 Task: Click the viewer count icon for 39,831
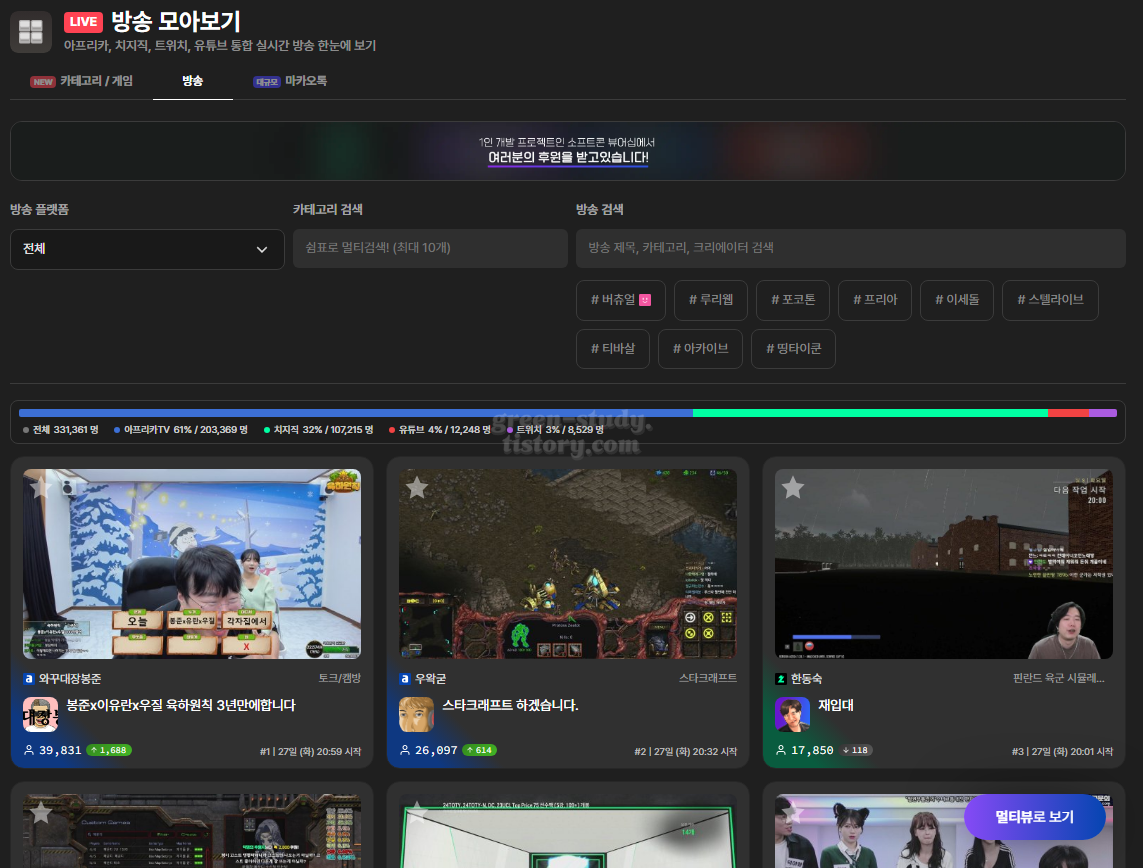pyautogui.click(x=29, y=750)
